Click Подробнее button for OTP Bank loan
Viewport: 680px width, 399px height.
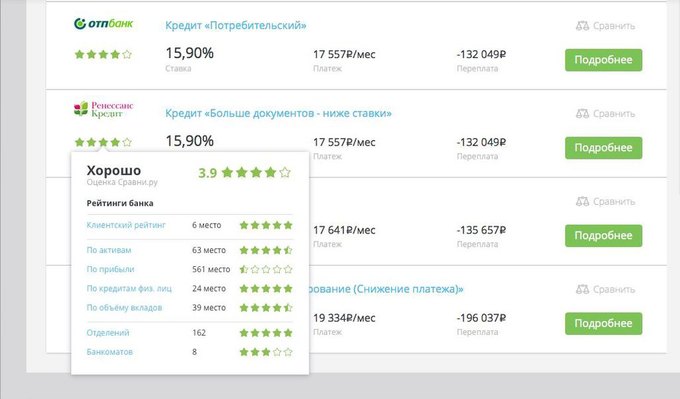click(x=603, y=60)
